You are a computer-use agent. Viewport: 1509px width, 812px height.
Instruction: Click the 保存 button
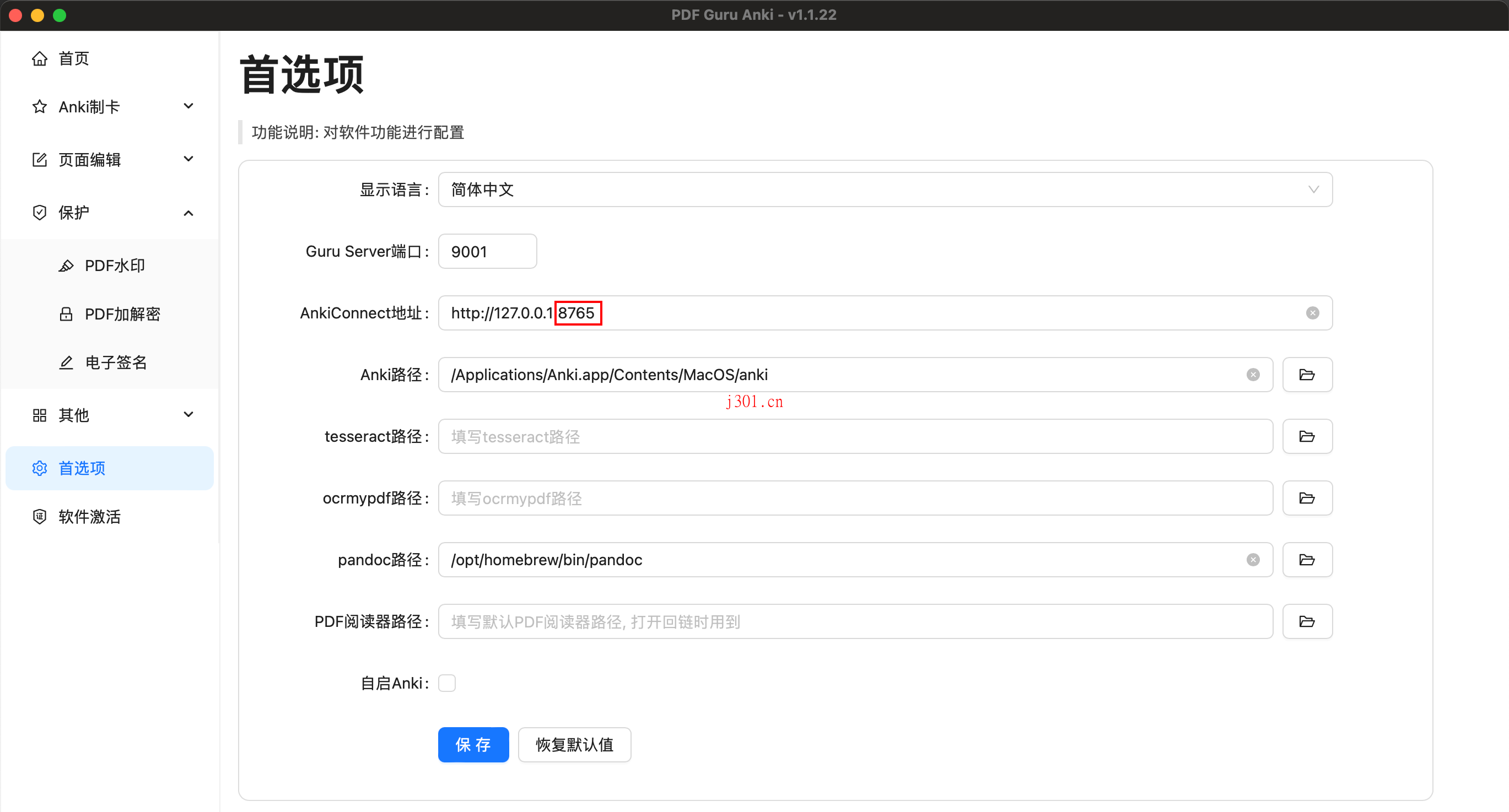pyautogui.click(x=473, y=745)
